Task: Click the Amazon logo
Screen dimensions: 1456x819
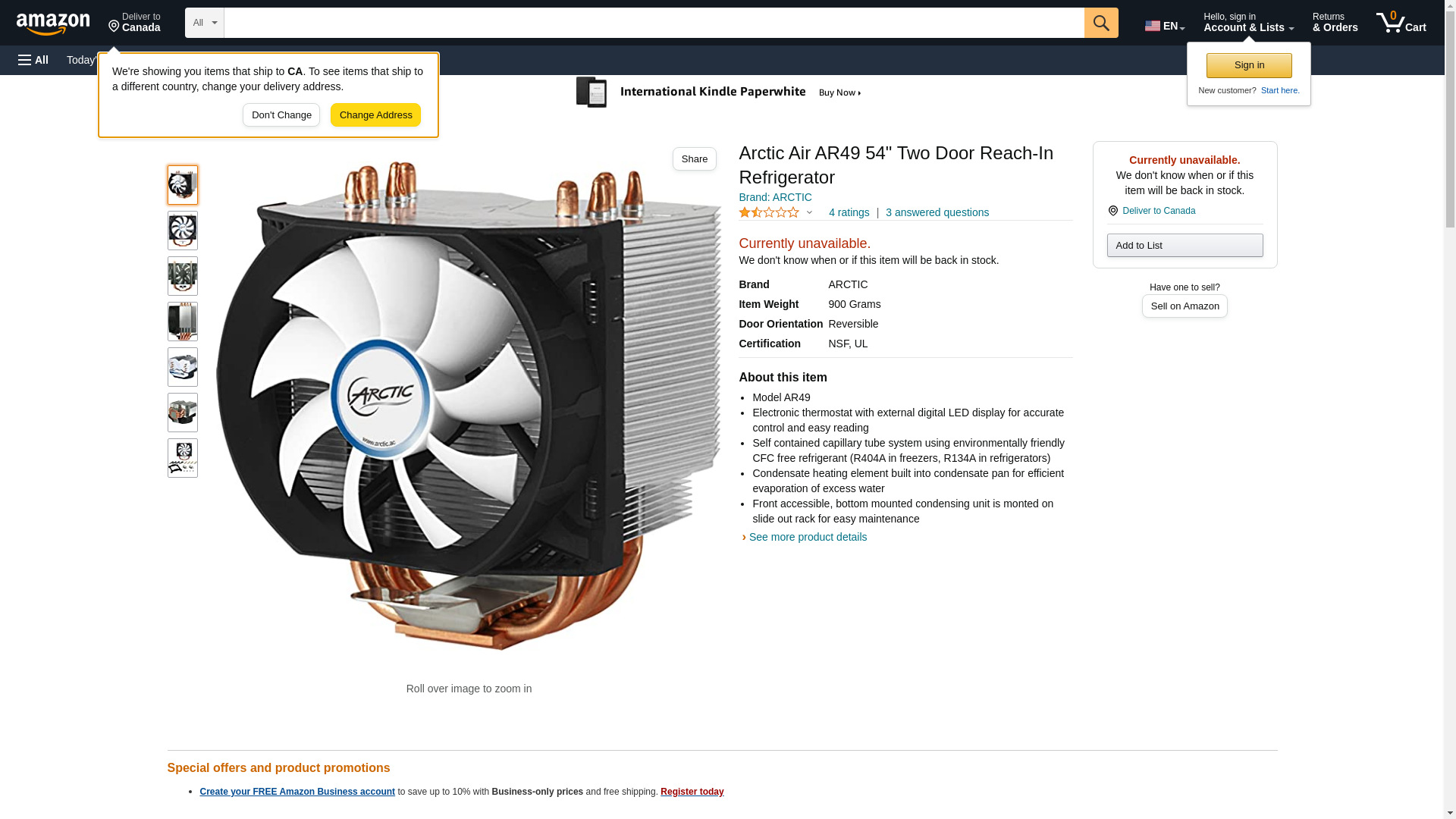Action: pyautogui.click(x=53, y=24)
